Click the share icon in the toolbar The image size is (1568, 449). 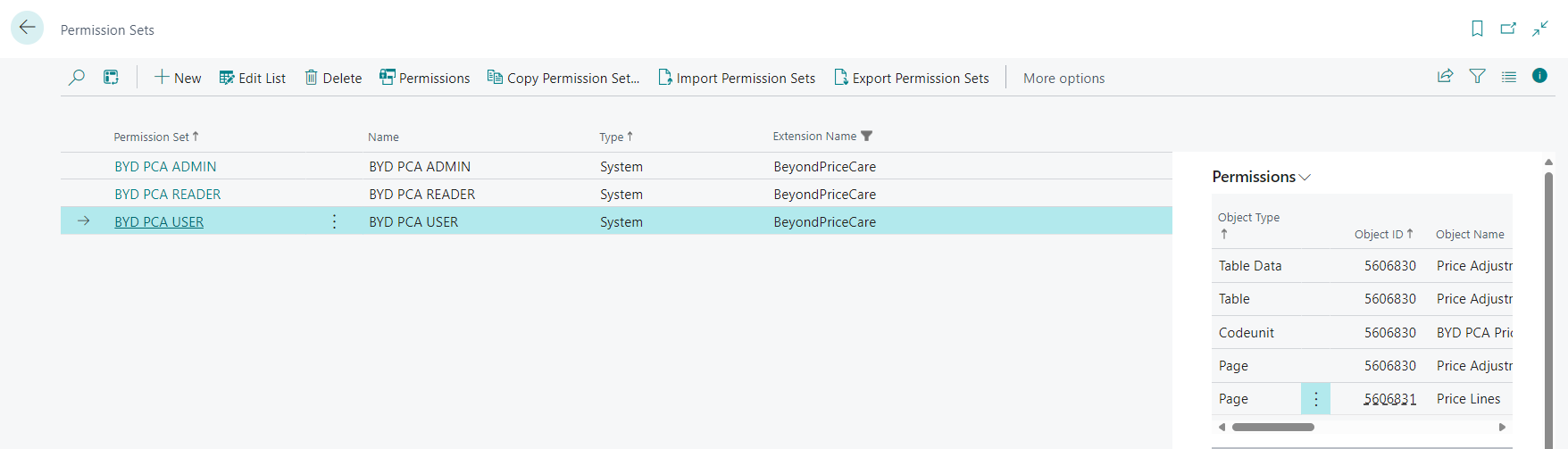click(1445, 77)
